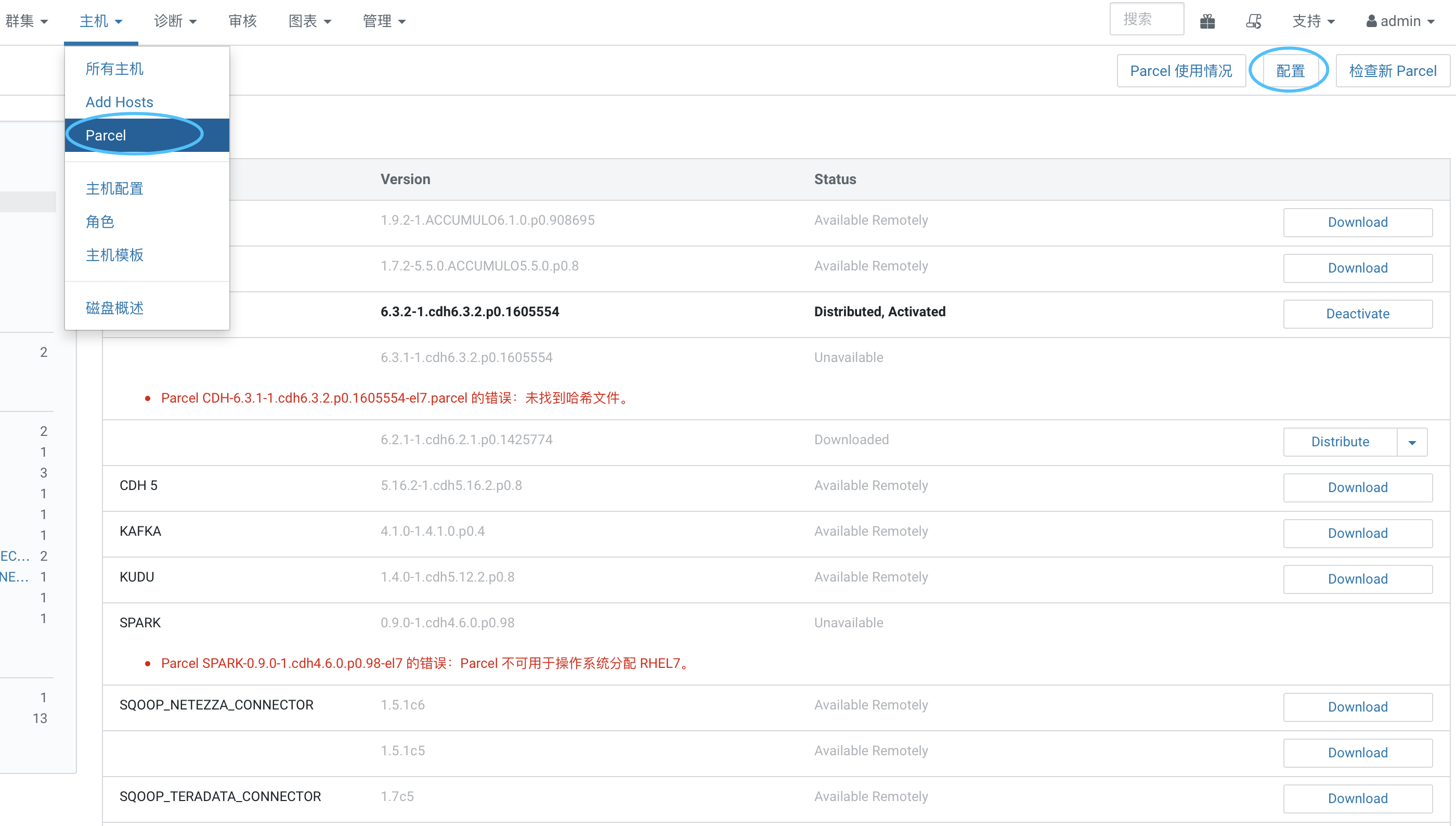Click 'Distributed, Activated' status text
Screen dimensions: 1456x826
click(880, 312)
